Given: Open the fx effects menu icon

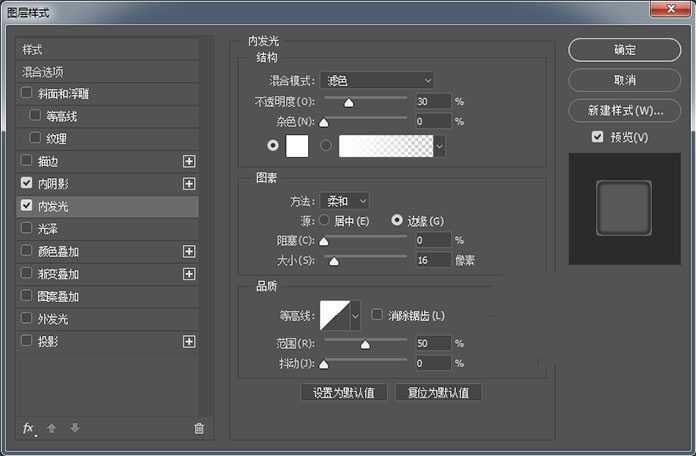Looking at the screenshot, I should (x=28, y=428).
